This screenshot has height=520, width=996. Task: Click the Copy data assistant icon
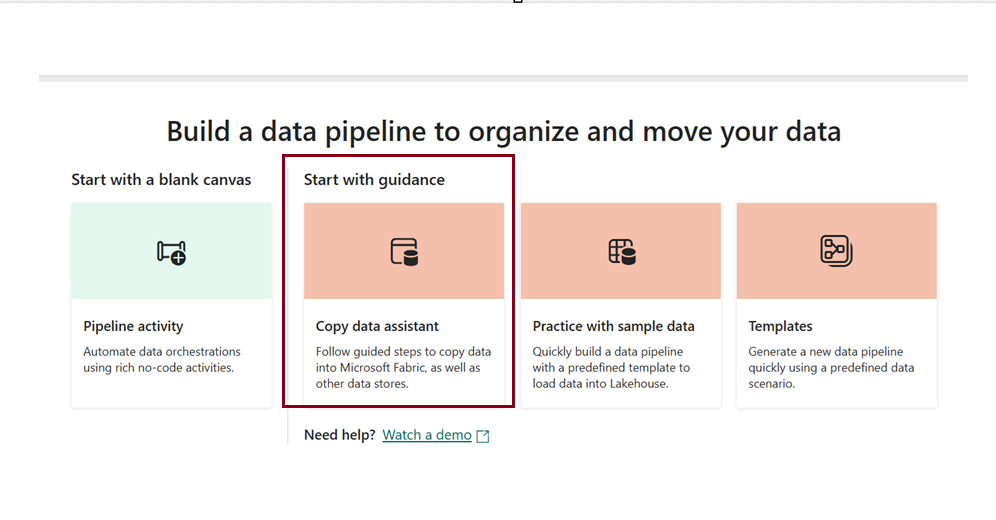(x=404, y=252)
